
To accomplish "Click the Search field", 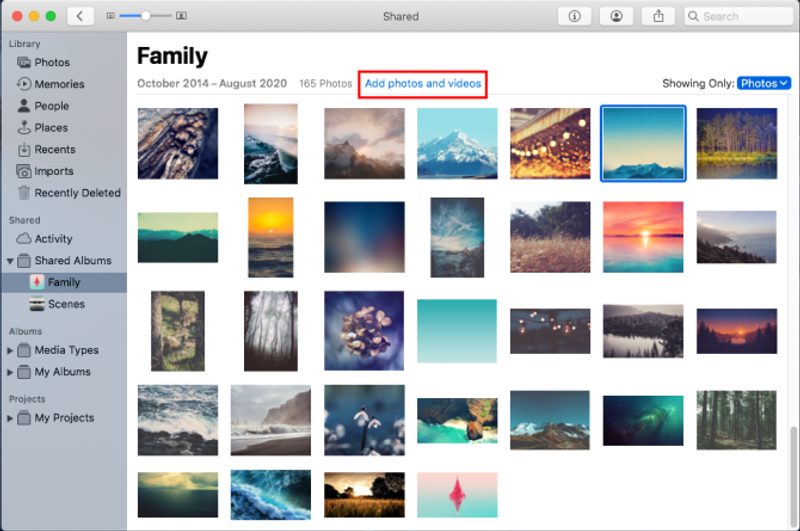I will tap(738, 16).
